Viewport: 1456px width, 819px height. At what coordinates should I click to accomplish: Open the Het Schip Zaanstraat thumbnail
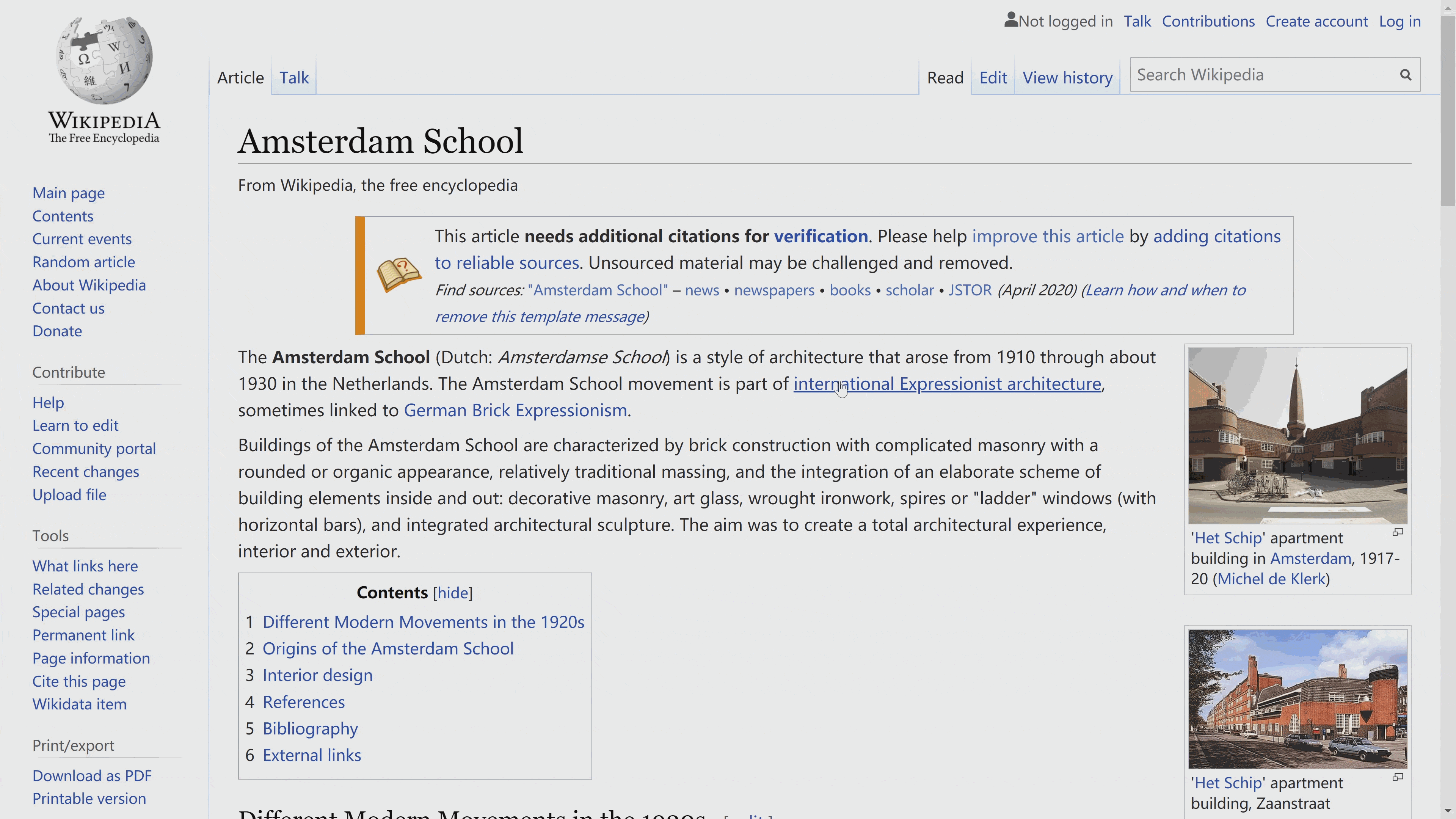click(x=1298, y=699)
